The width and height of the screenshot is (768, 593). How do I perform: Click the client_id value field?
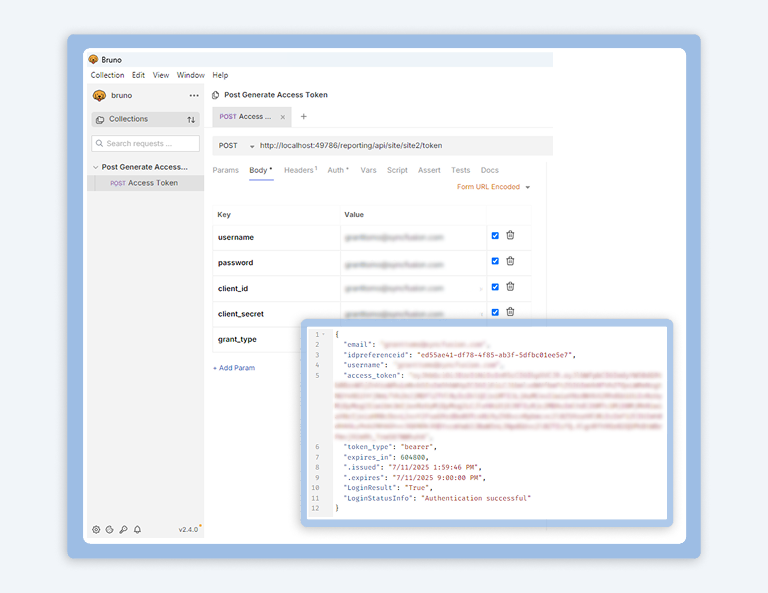tap(413, 289)
